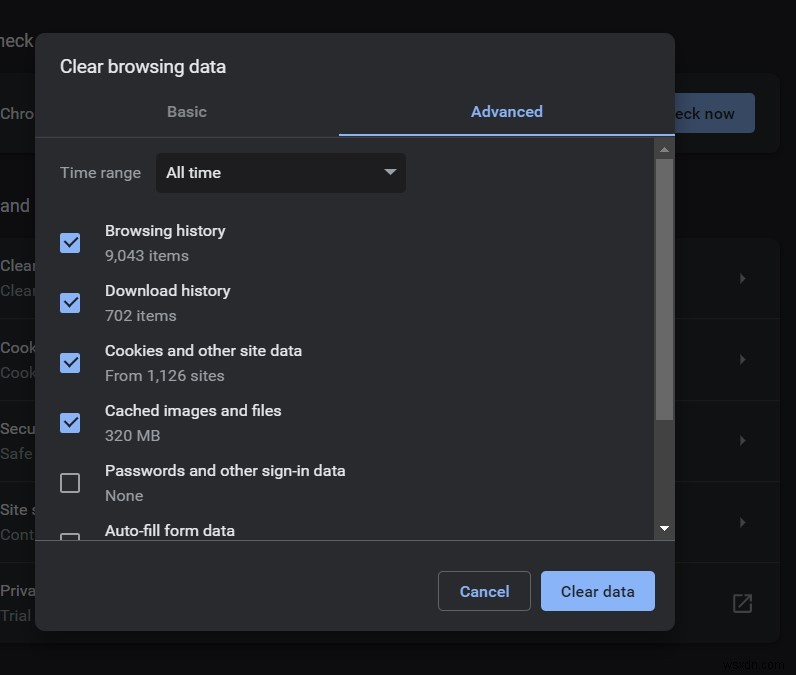796x675 pixels.
Task: Click the scrollbar up arrow
Action: tap(664, 149)
